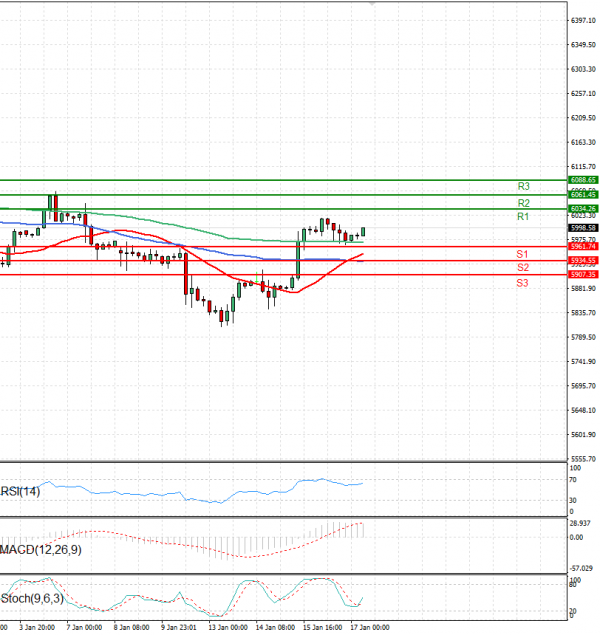Screen dimensions: 600x635
Task: Select the S3 support label
Action: (522, 284)
